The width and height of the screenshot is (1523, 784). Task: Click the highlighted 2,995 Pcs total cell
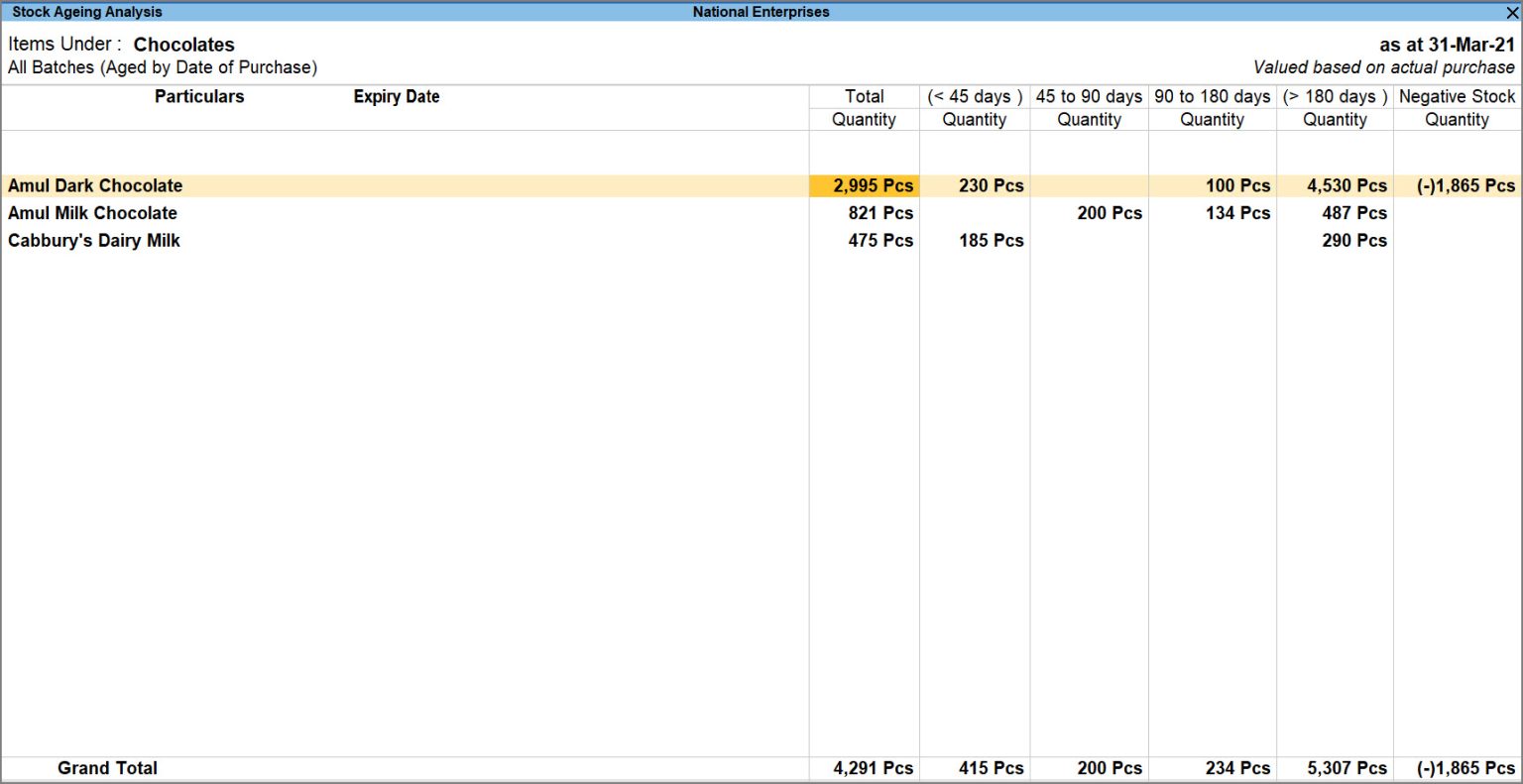(x=873, y=185)
